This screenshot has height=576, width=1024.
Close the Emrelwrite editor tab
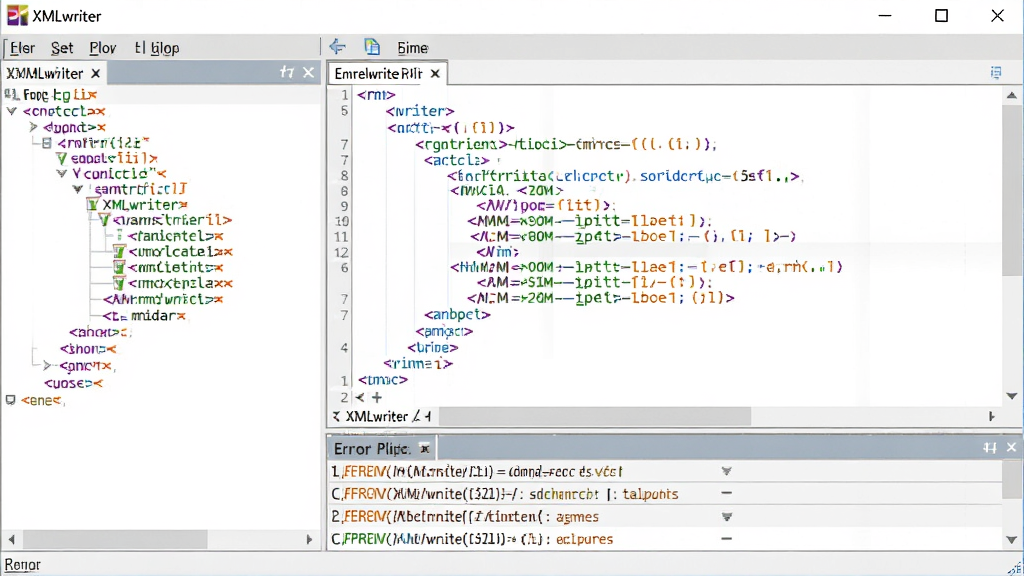(x=435, y=74)
